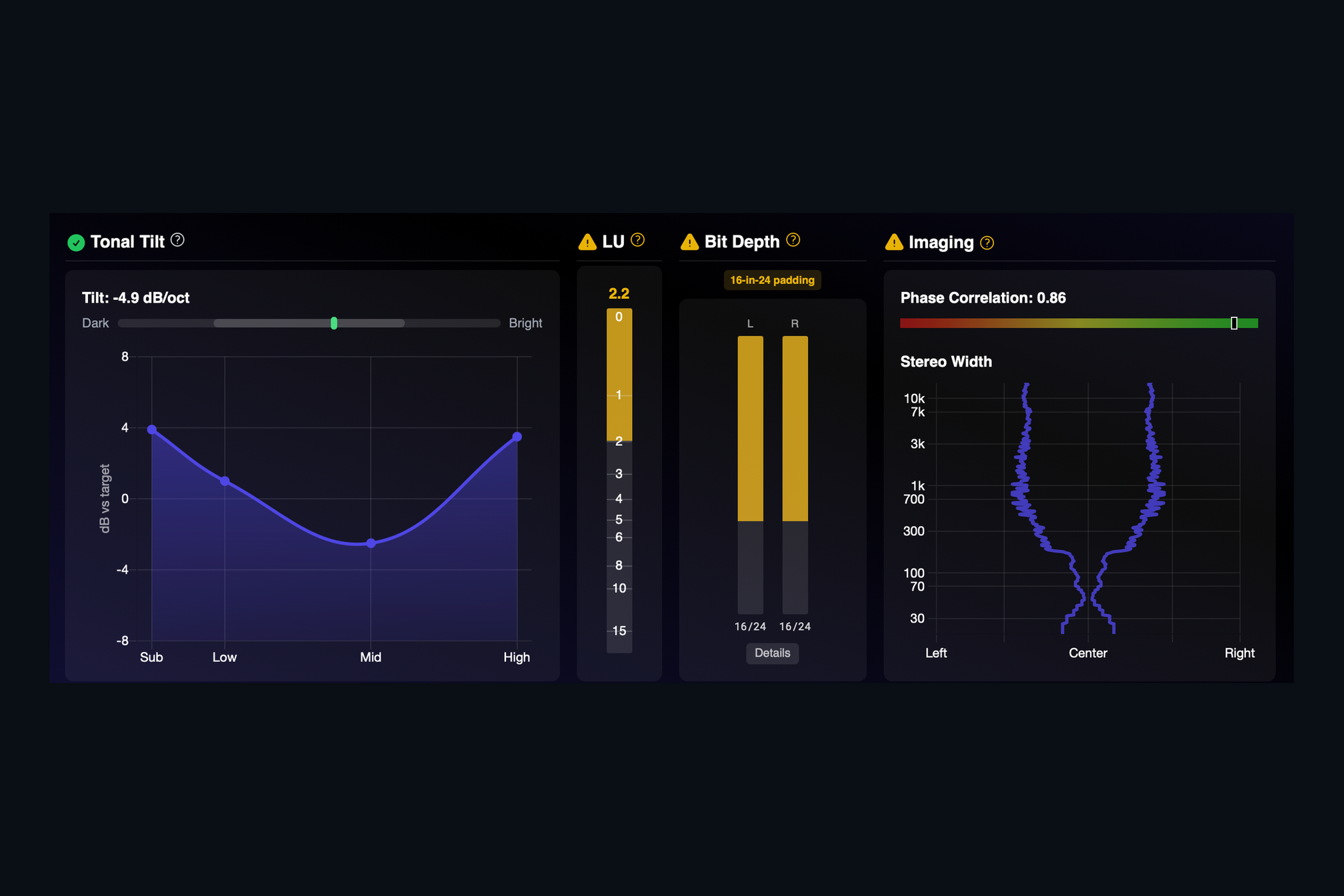Click the Dark label by the tilt slider
The height and width of the screenshot is (896, 1344).
95,323
